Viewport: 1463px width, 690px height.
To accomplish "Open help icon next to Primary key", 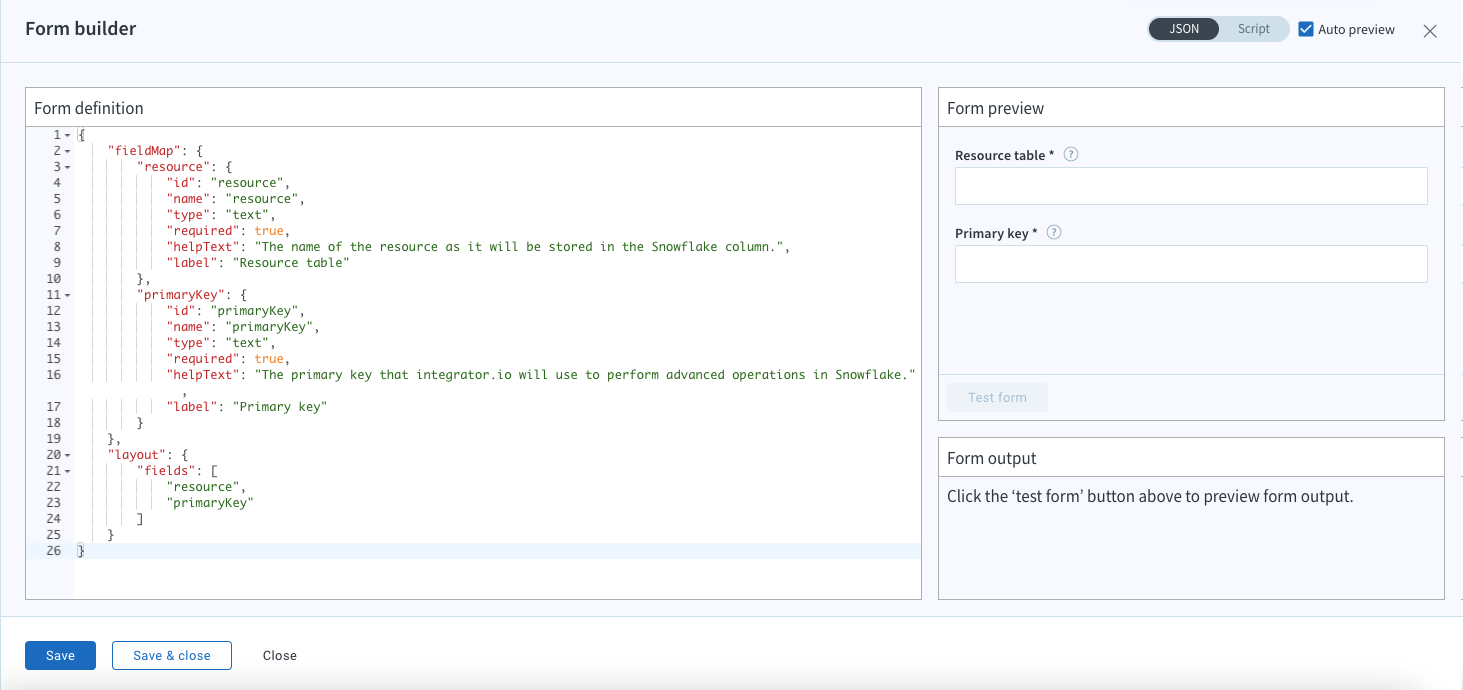I will 1053,232.
